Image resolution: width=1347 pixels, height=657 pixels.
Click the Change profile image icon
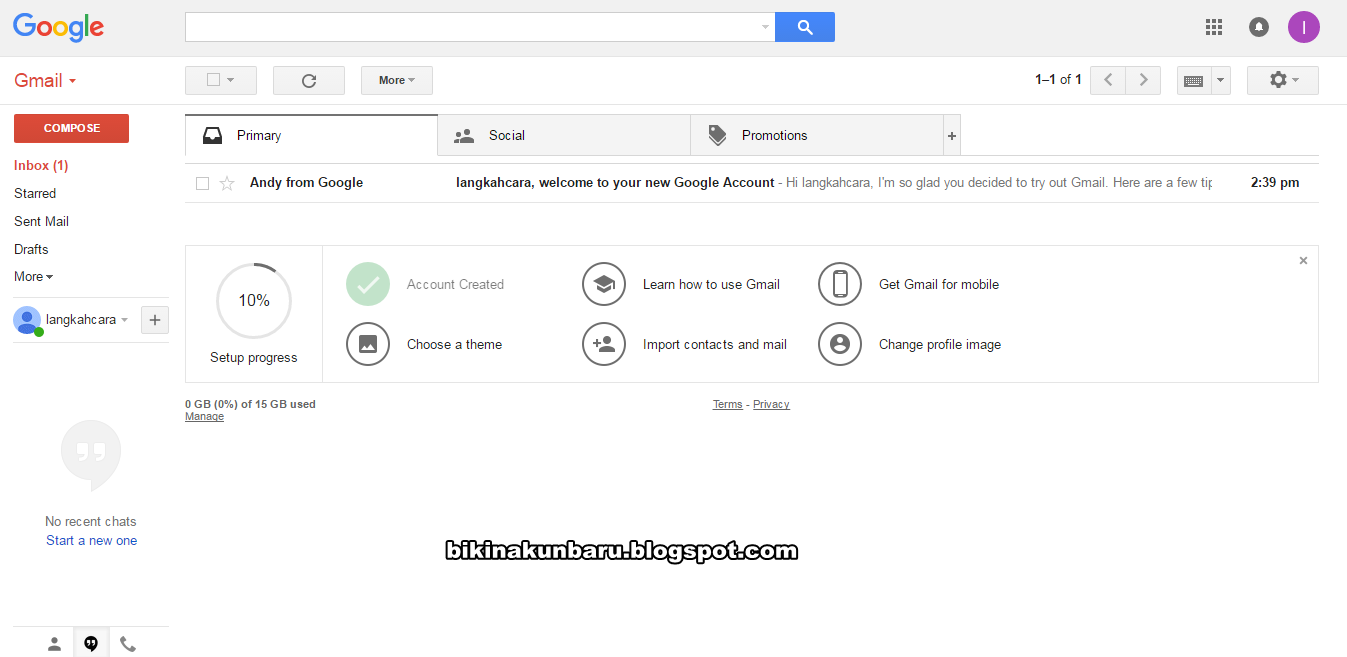[x=840, y=344]
